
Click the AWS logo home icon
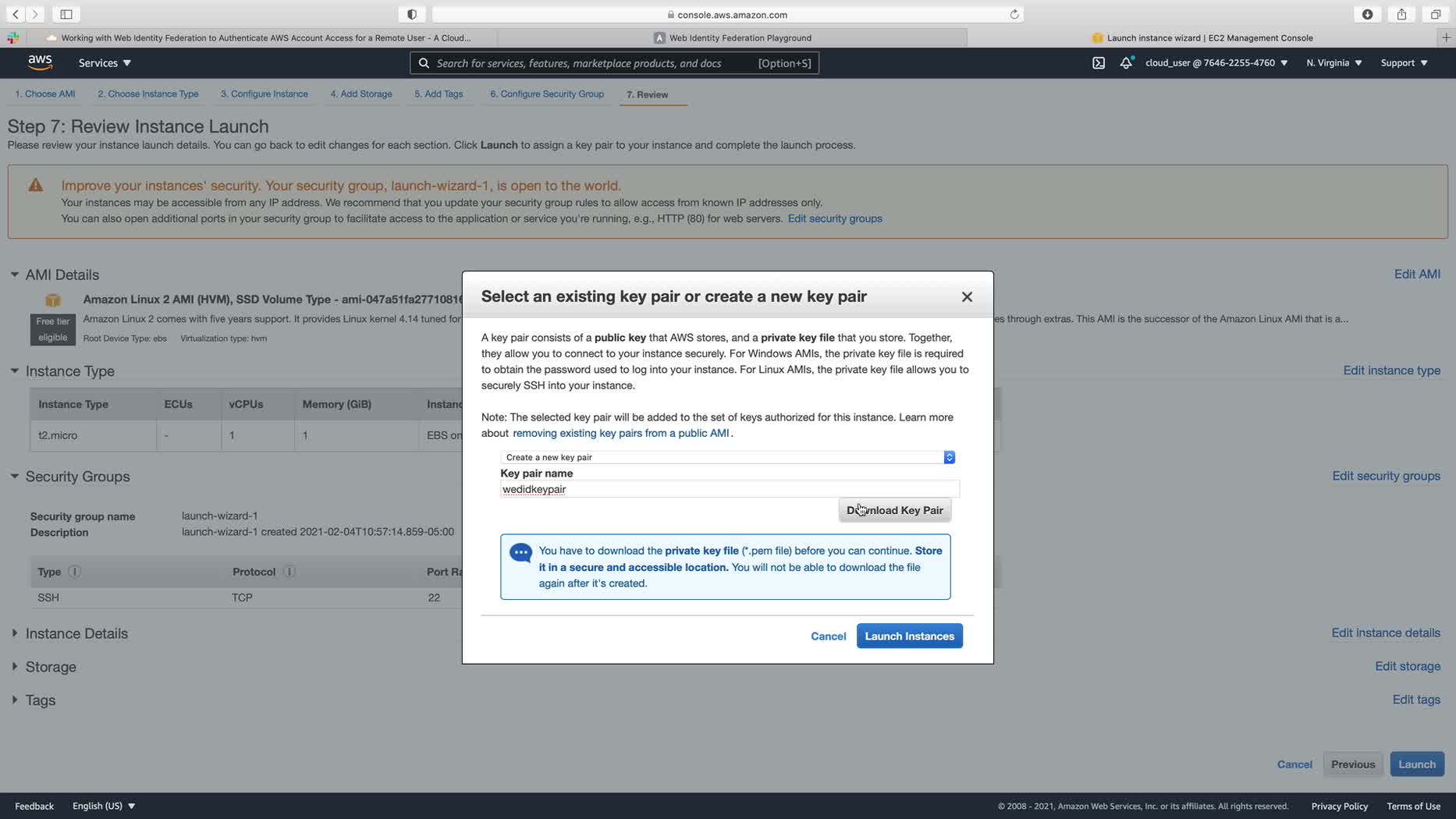[x=40, y=62]
